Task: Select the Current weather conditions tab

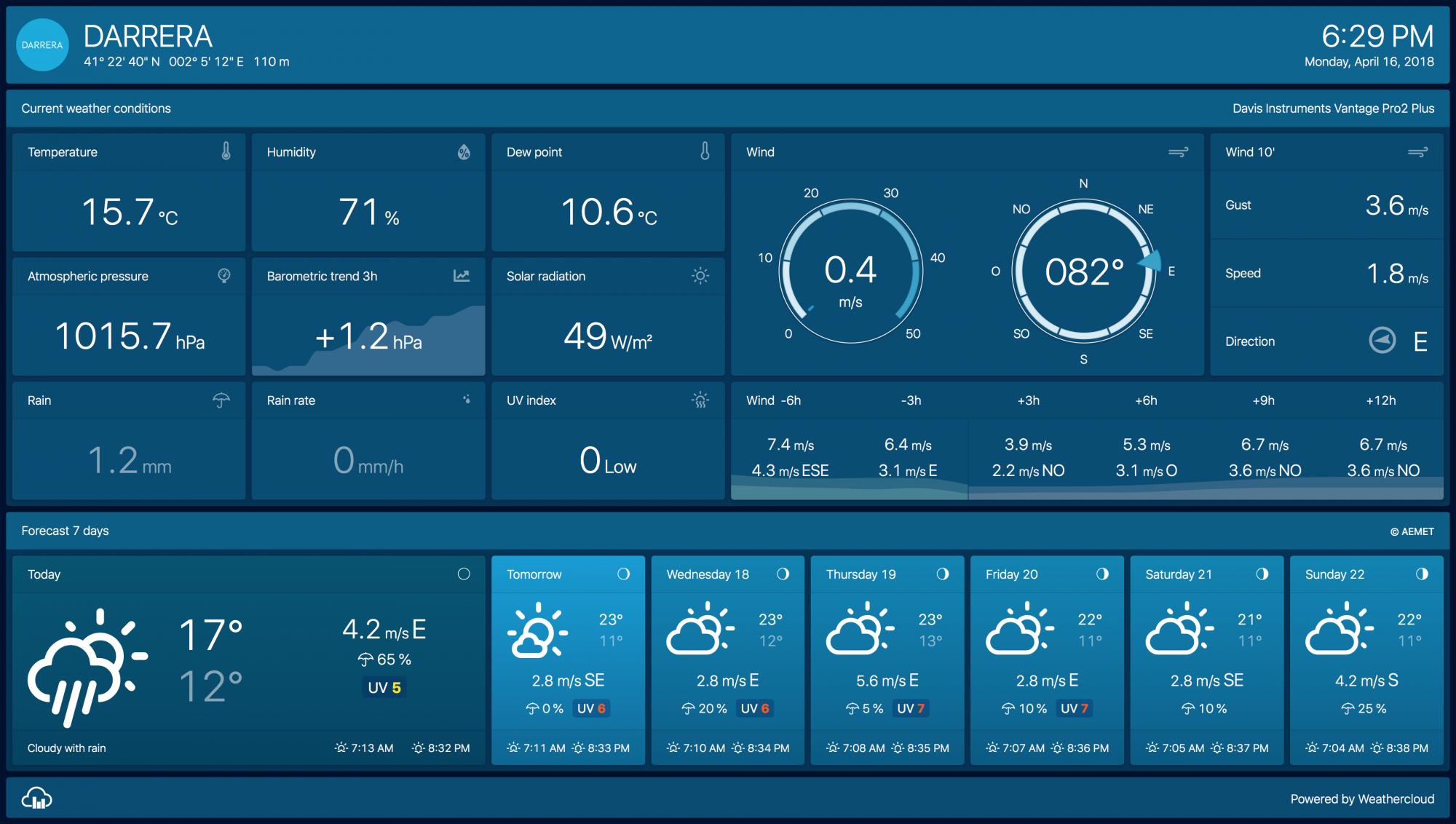Action: 96,108
